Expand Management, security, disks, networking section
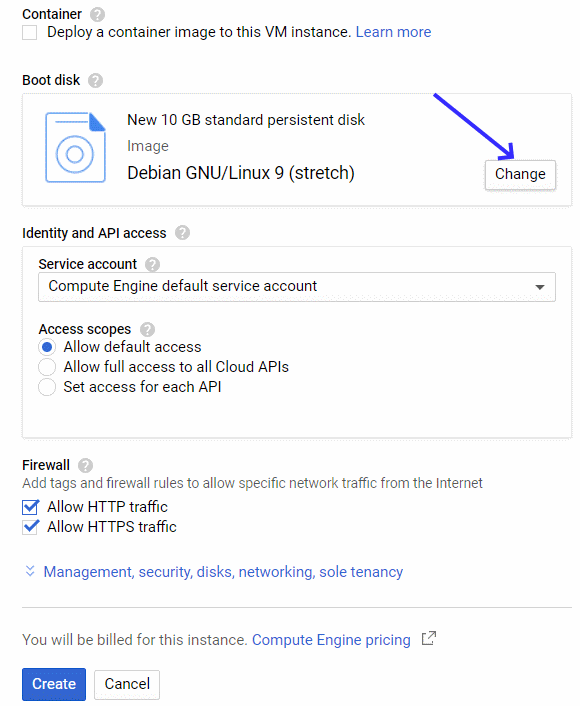Viewport: 580px width, 706px height. [223, 572]
